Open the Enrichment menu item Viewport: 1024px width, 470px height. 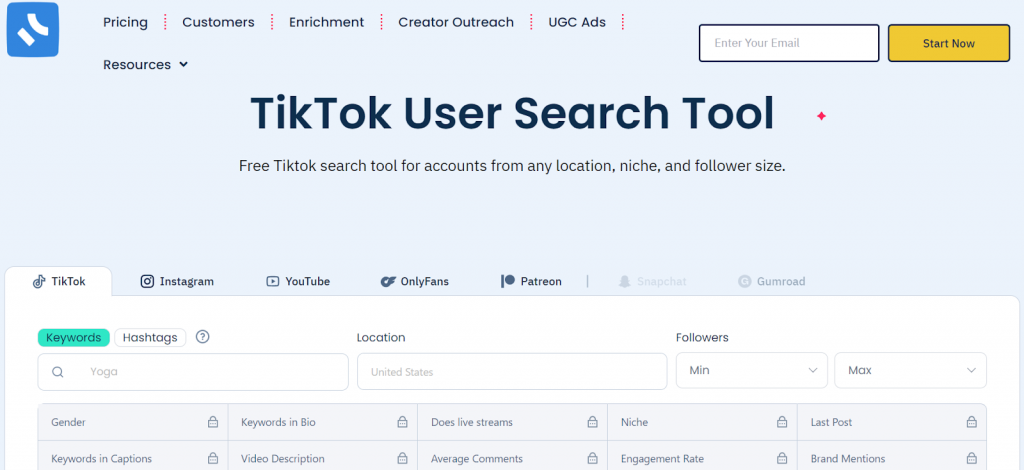(327, 22)
